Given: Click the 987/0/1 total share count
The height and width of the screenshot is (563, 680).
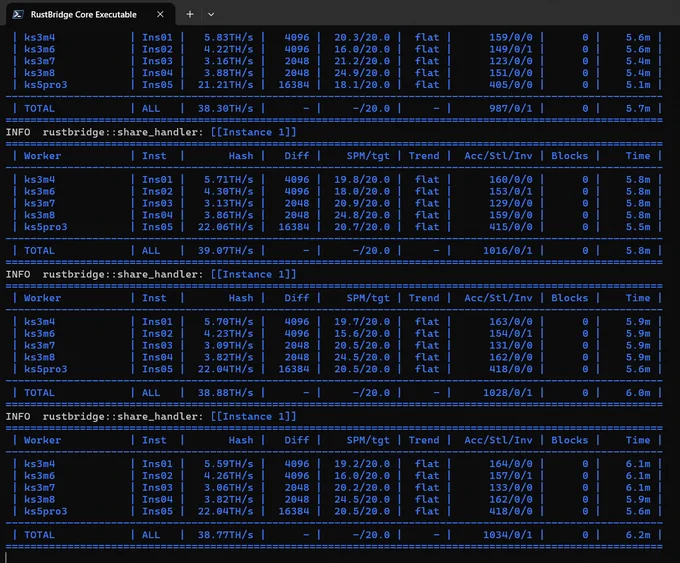Looking at the screenshot, I should point(511,108).
